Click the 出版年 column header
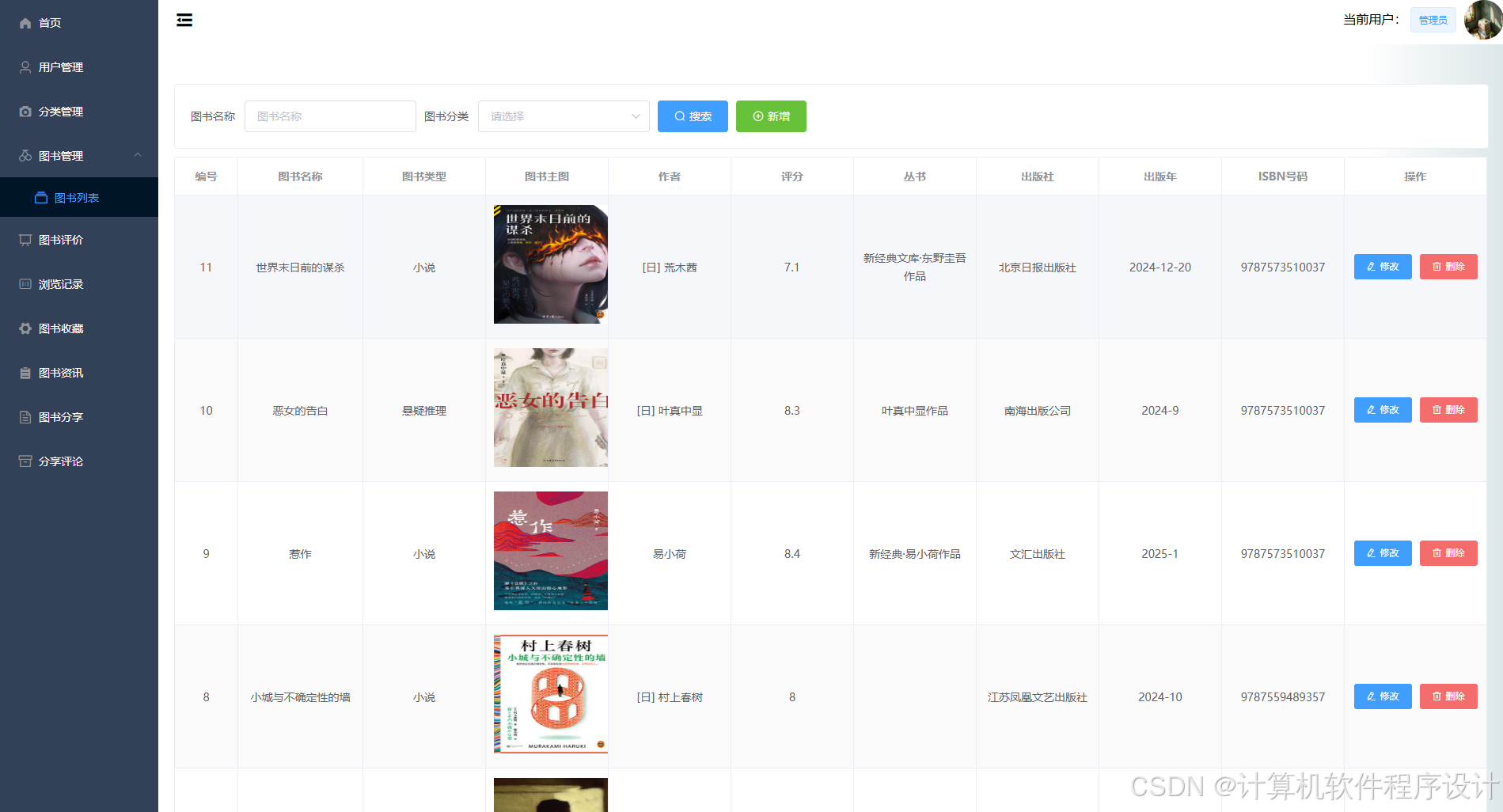 (1160, 176)
